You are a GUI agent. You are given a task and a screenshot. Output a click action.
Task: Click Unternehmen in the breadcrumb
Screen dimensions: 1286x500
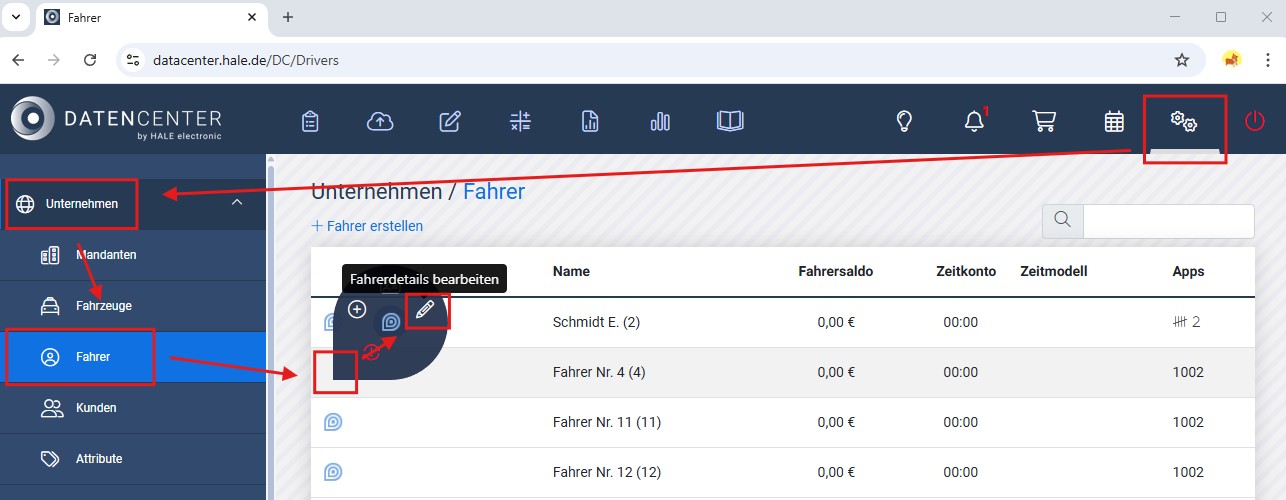coord(377,192)
